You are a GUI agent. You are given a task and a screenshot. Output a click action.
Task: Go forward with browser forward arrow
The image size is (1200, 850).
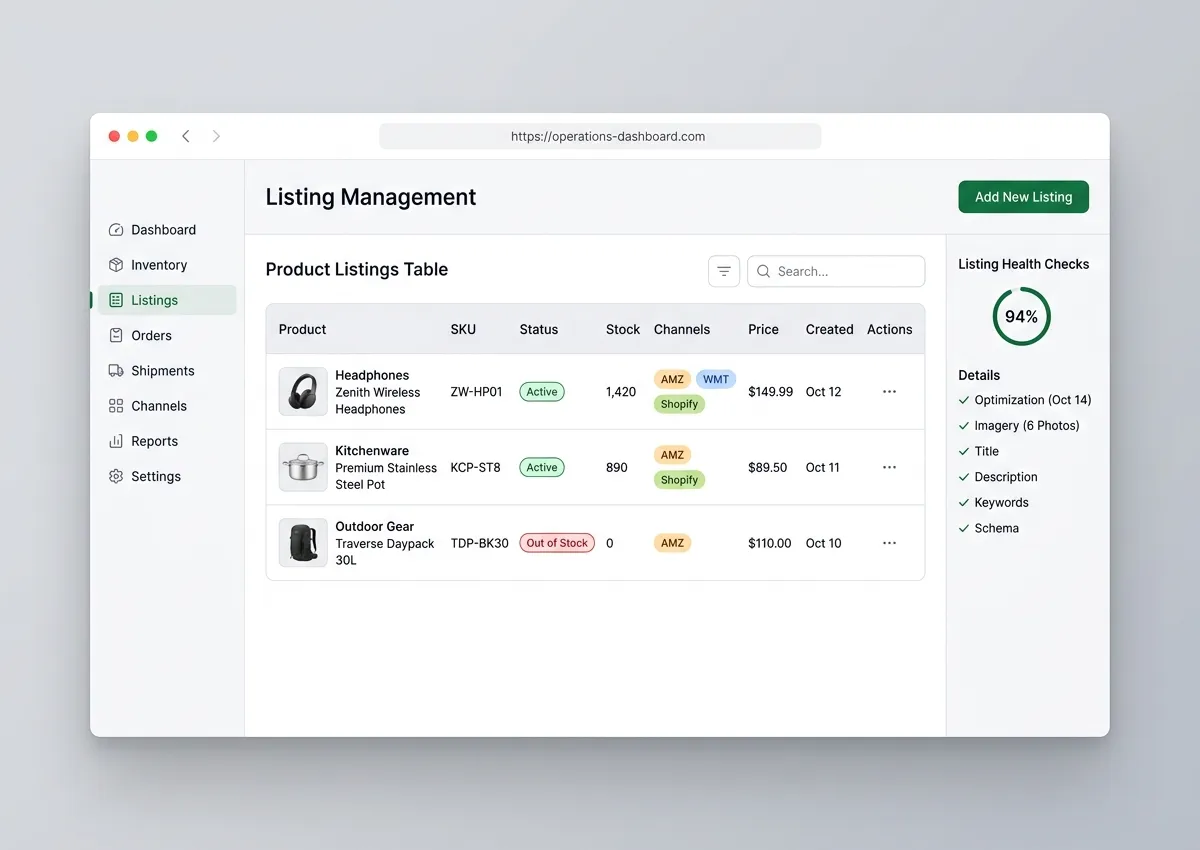pyautogui.click(x=216, y=136)
